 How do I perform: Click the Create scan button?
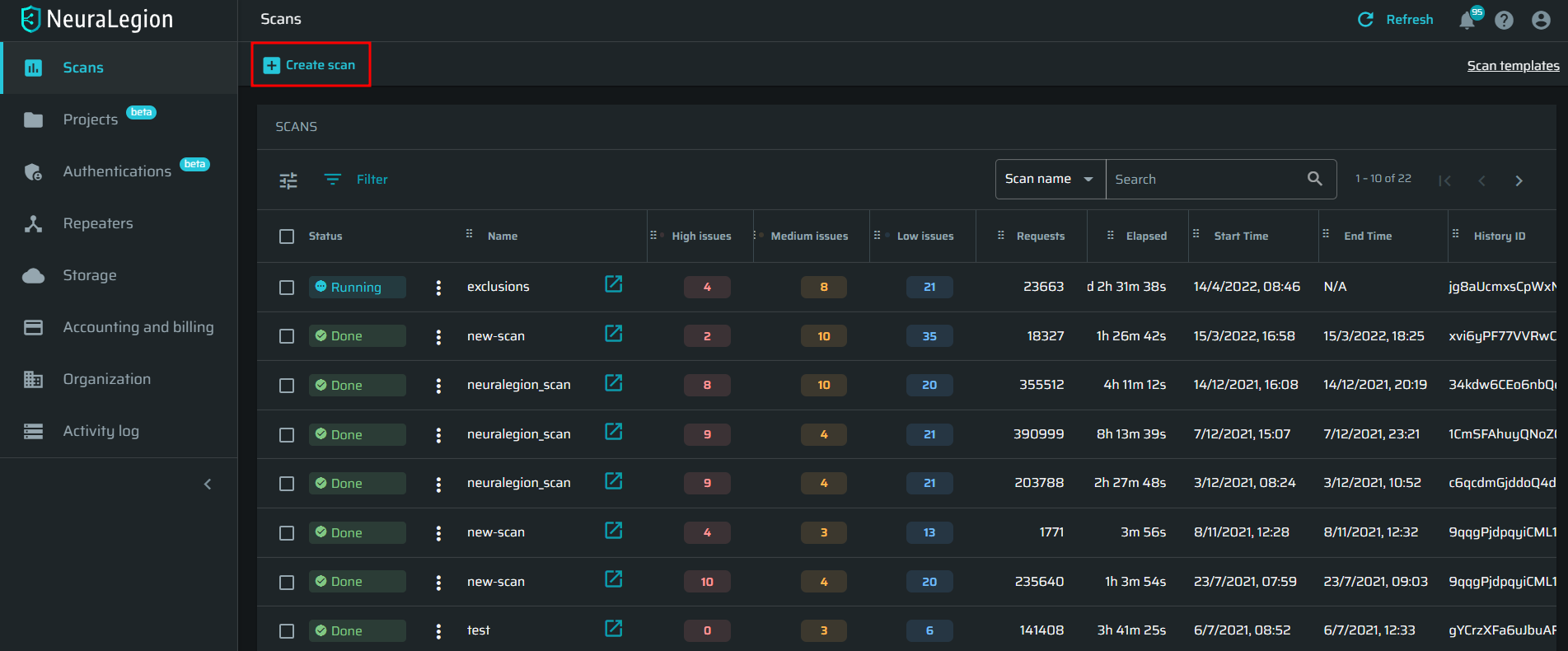(x=310, y=65)
